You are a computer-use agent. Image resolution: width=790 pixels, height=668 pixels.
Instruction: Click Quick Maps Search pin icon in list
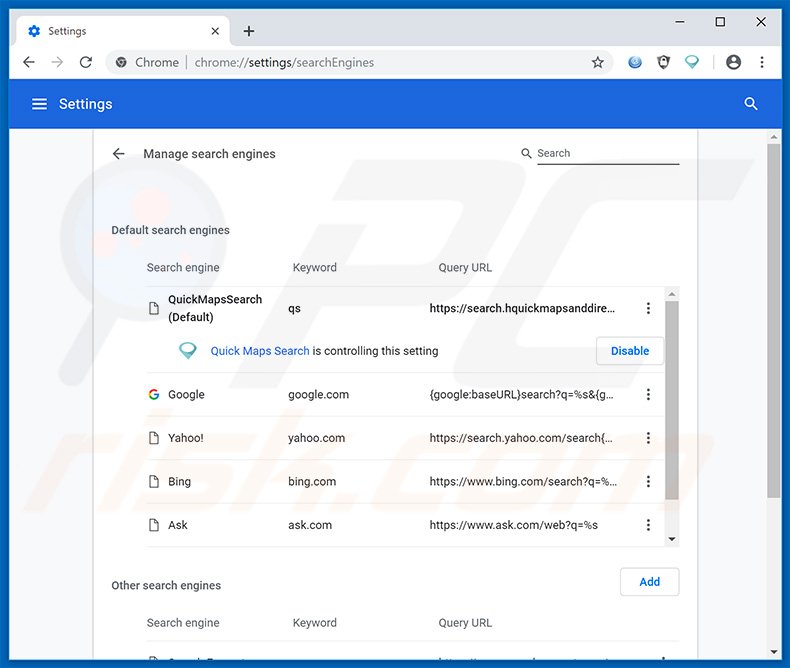pyautogui.click(x=188, y=351)
